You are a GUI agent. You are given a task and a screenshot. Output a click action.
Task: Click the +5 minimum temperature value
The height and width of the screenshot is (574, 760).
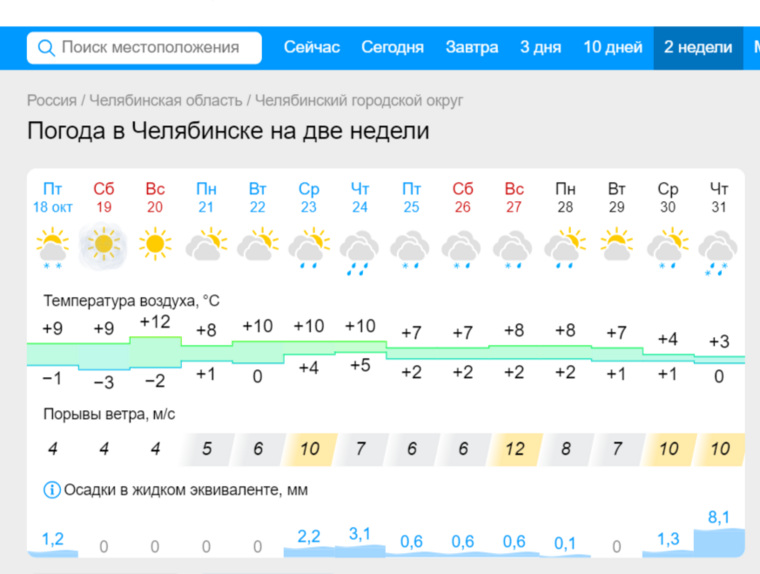(x=360, y=365)
